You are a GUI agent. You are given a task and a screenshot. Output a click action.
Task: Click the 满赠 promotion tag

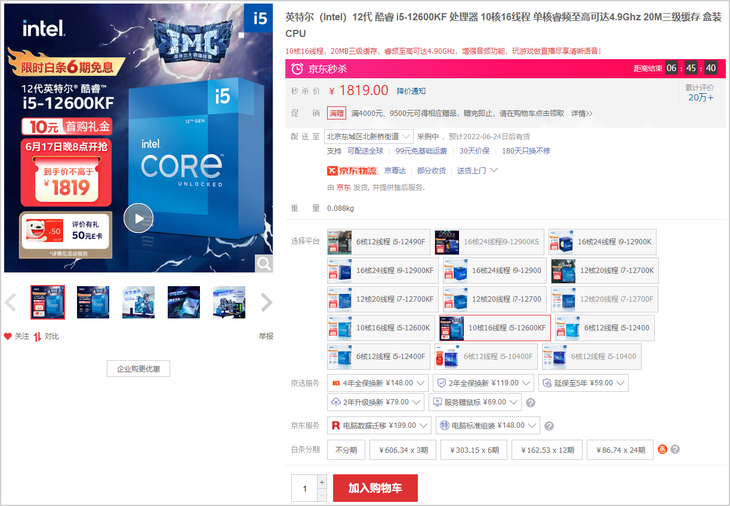(x=336, y=113)
